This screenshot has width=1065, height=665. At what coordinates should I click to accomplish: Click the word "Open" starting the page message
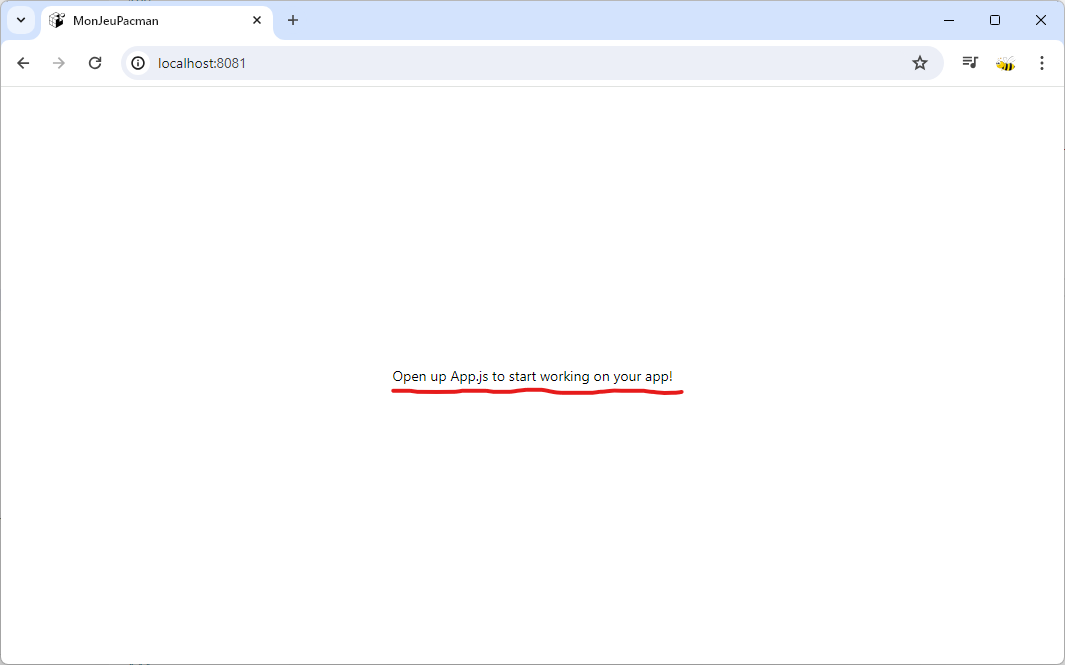click(409, 377)
